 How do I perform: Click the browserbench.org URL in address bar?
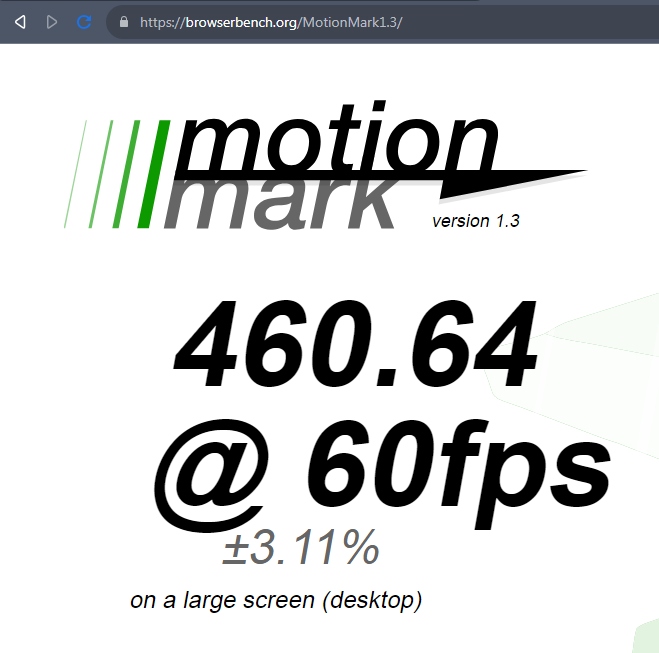click(x=271, y=22)
